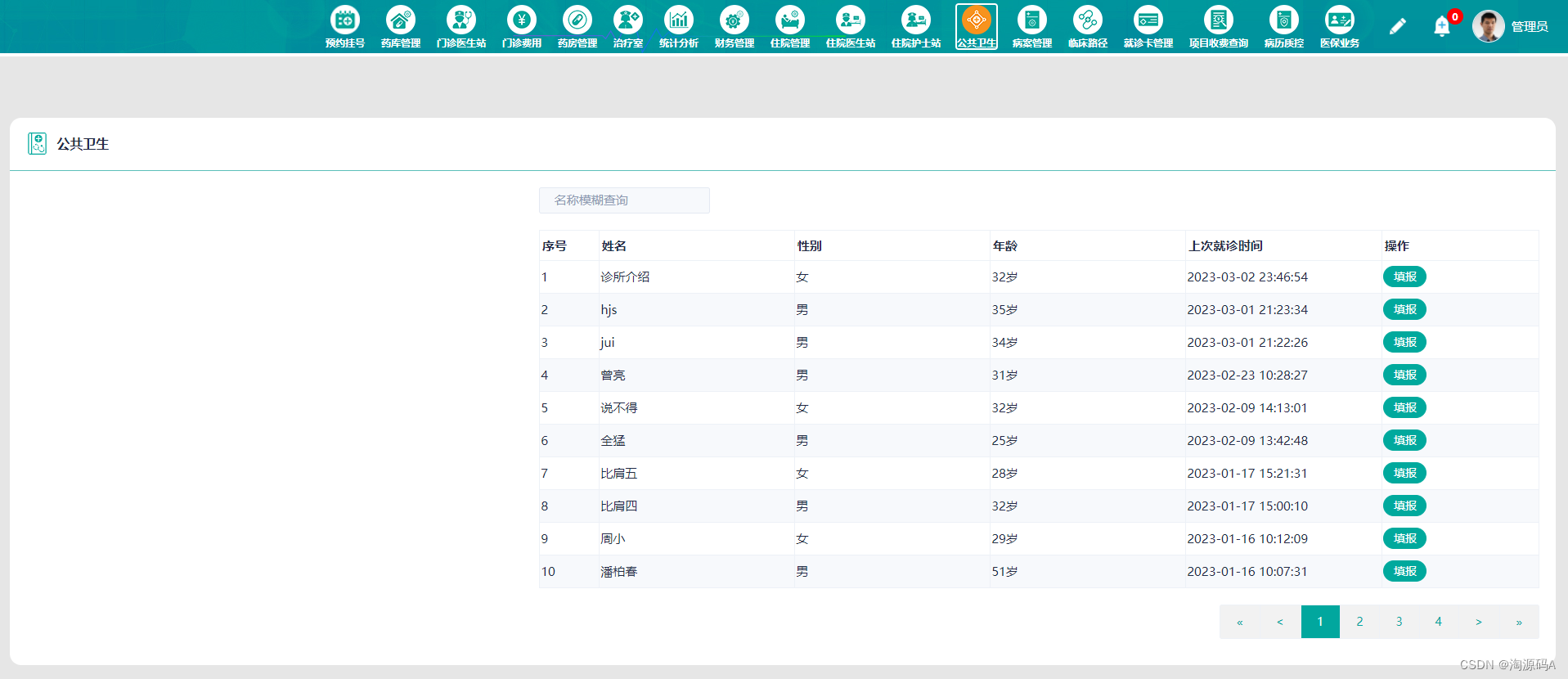This screenshot has width=1568, height=679.
Task: Open the 临床路径 module
Action: pos(1088,26)
